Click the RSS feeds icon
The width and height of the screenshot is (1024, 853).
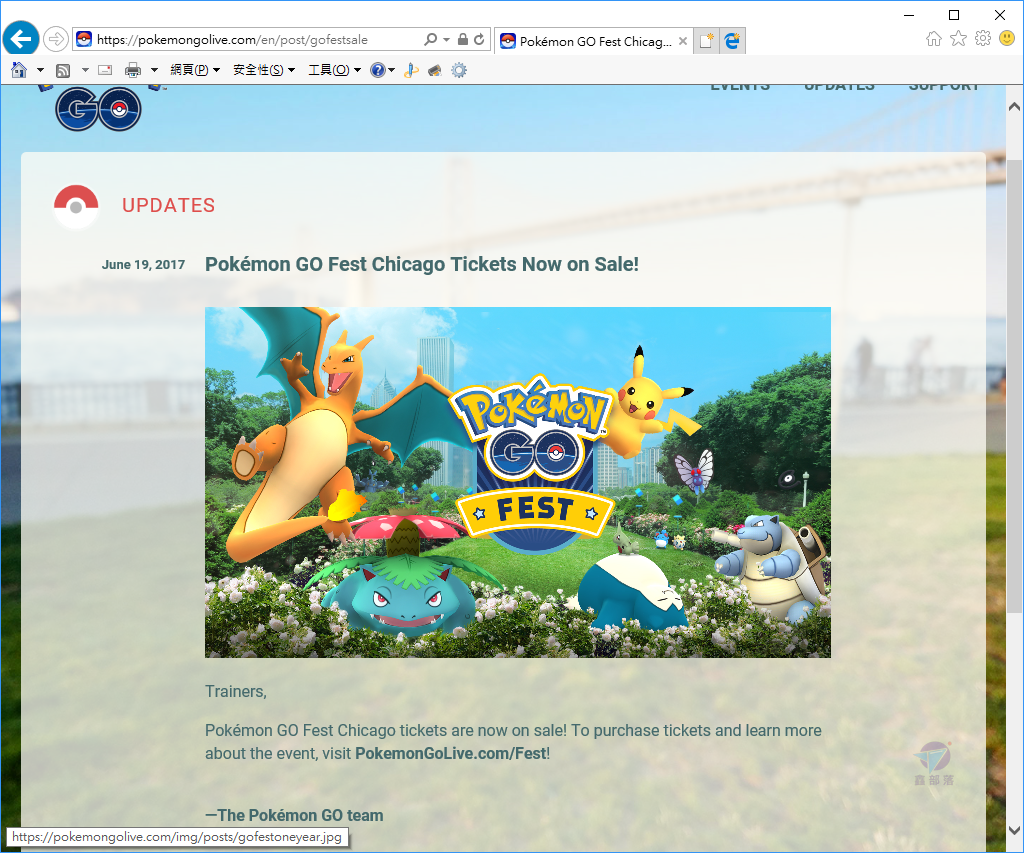(63, 70)
